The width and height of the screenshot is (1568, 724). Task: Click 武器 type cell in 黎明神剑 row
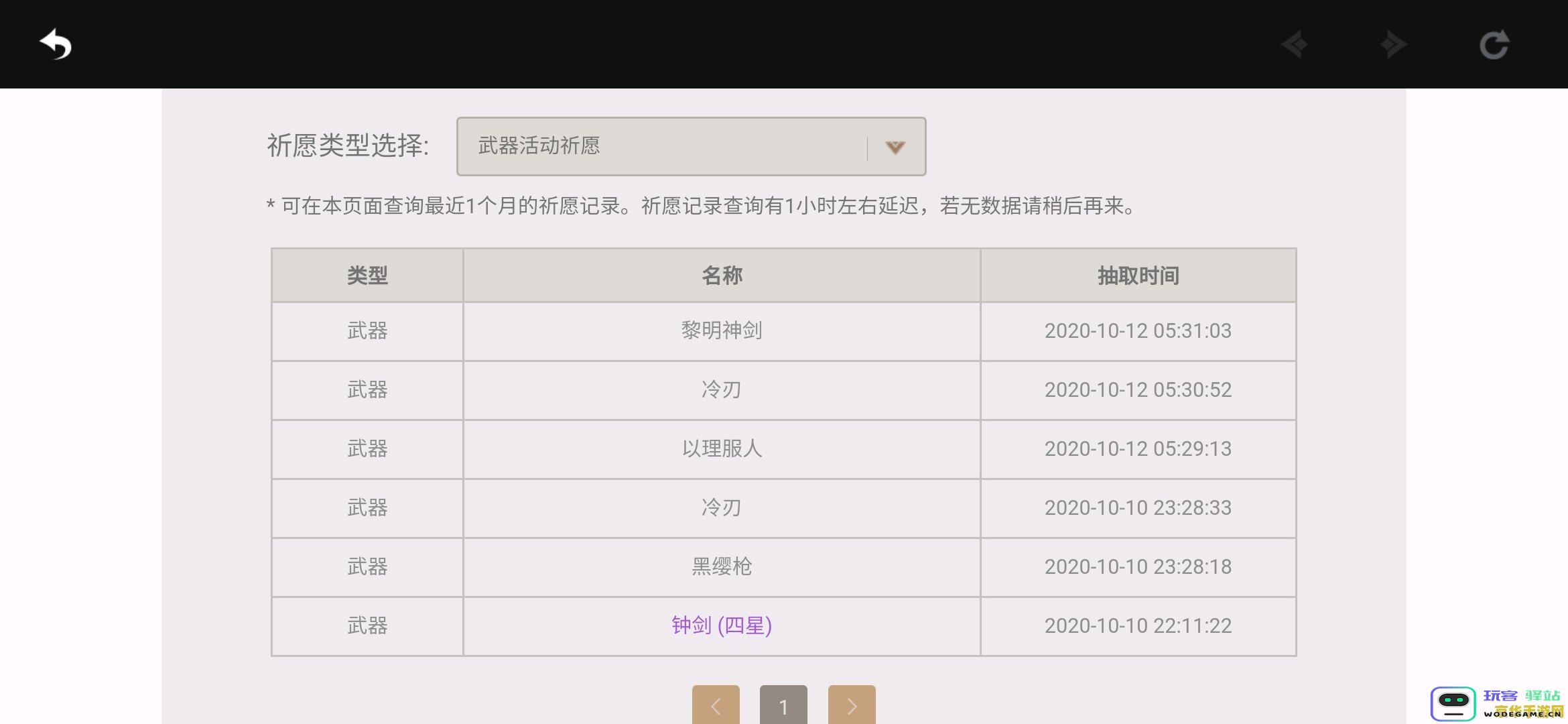pos(367,330)
